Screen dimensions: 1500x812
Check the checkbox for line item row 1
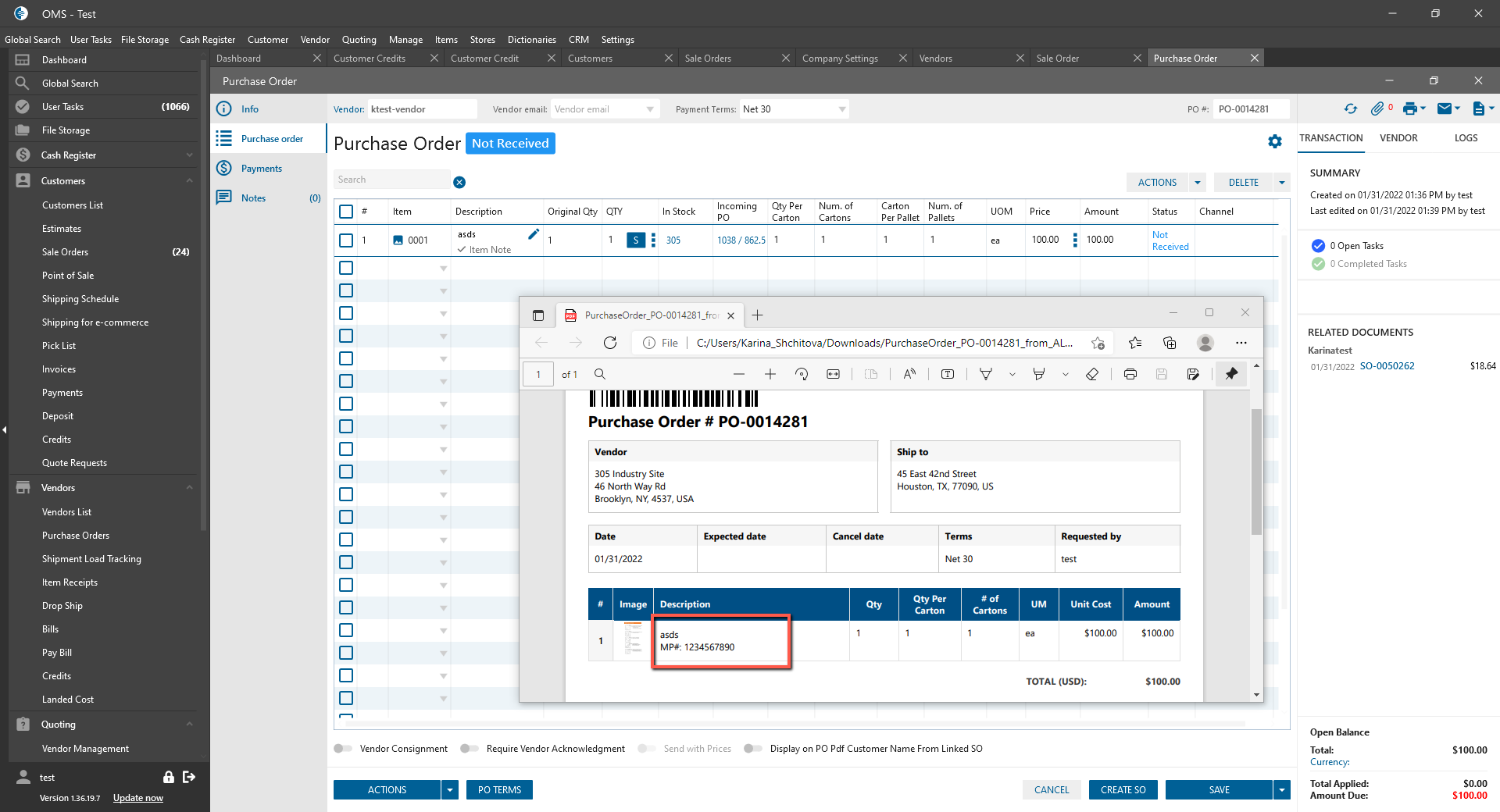pos(346,240)
